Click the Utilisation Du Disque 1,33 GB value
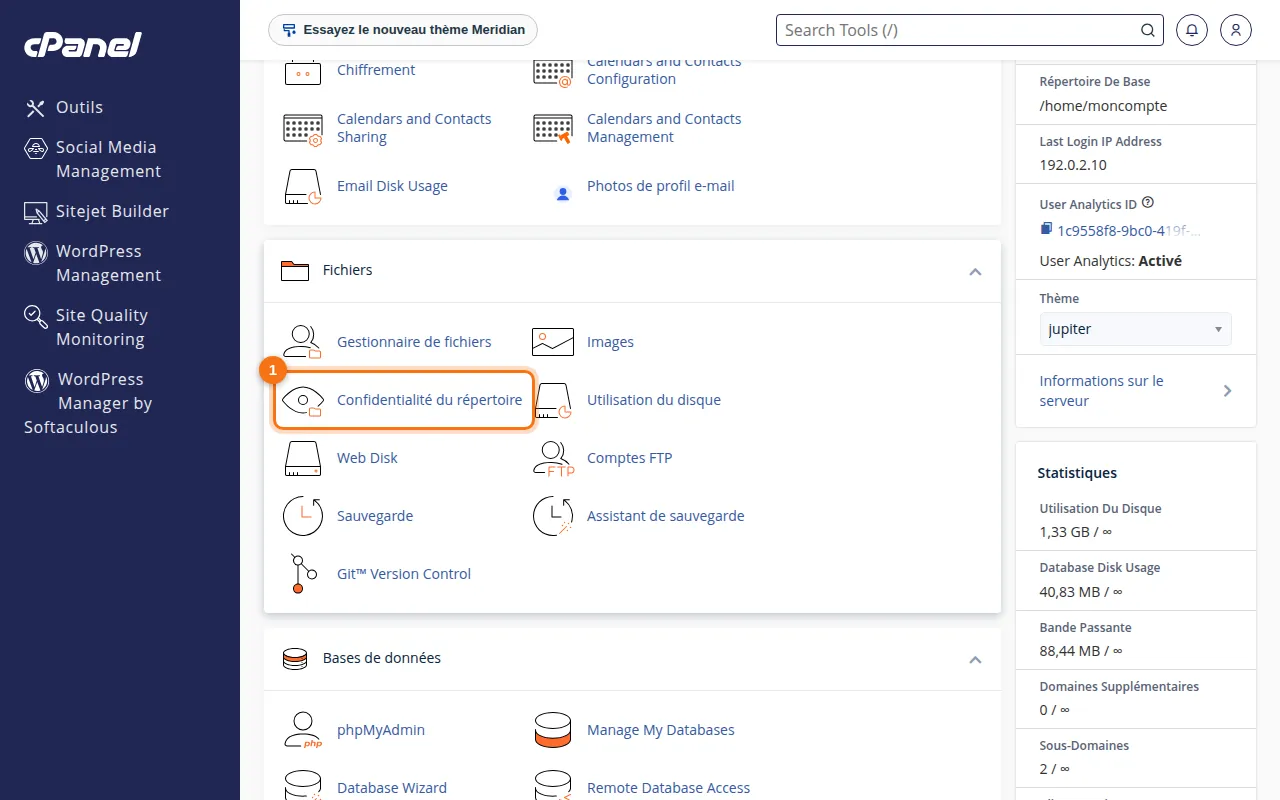Screen dimensions: 1280x800 1075,533
